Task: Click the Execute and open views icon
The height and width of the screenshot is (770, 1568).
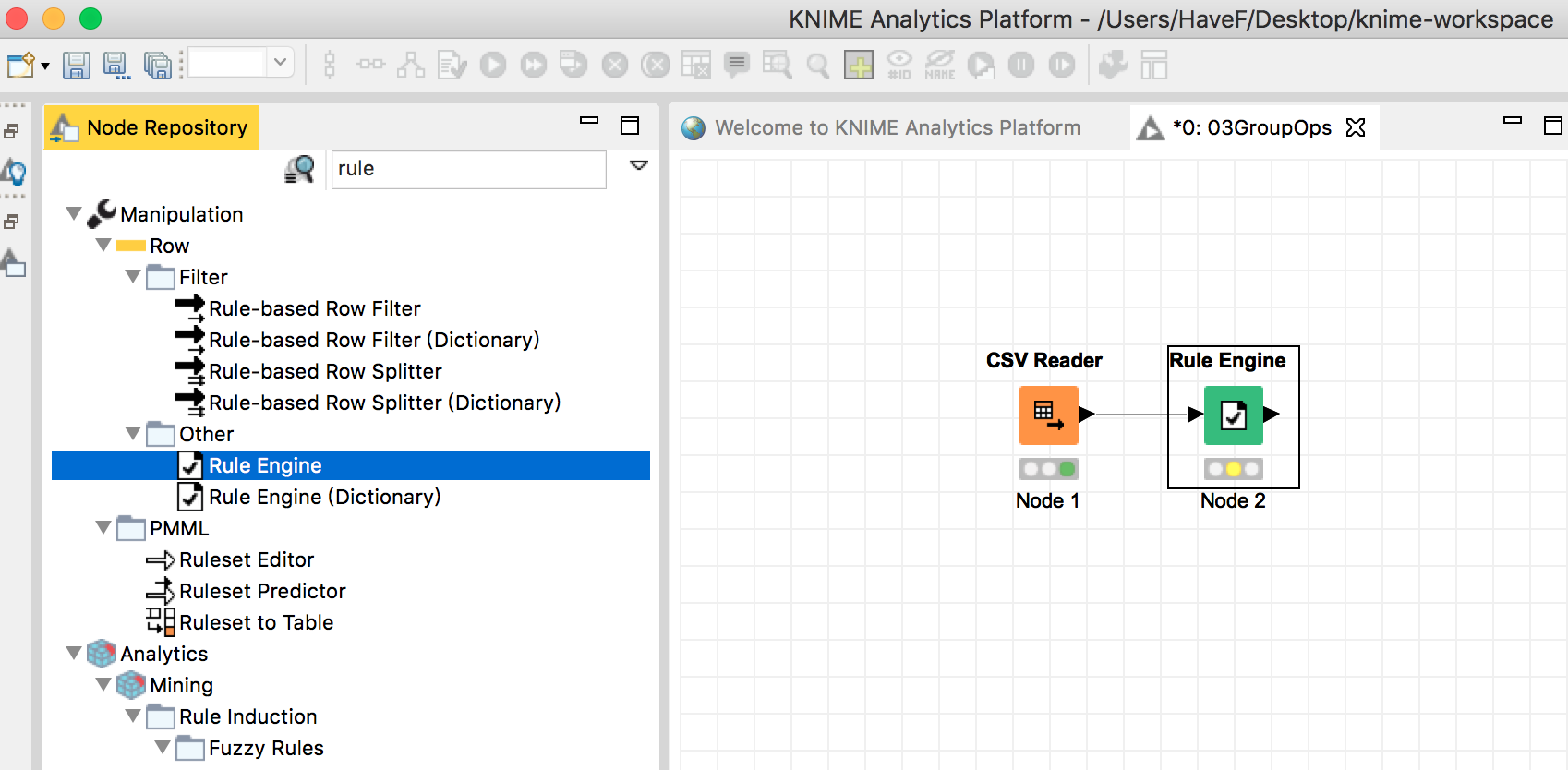Action: (573, 65)
